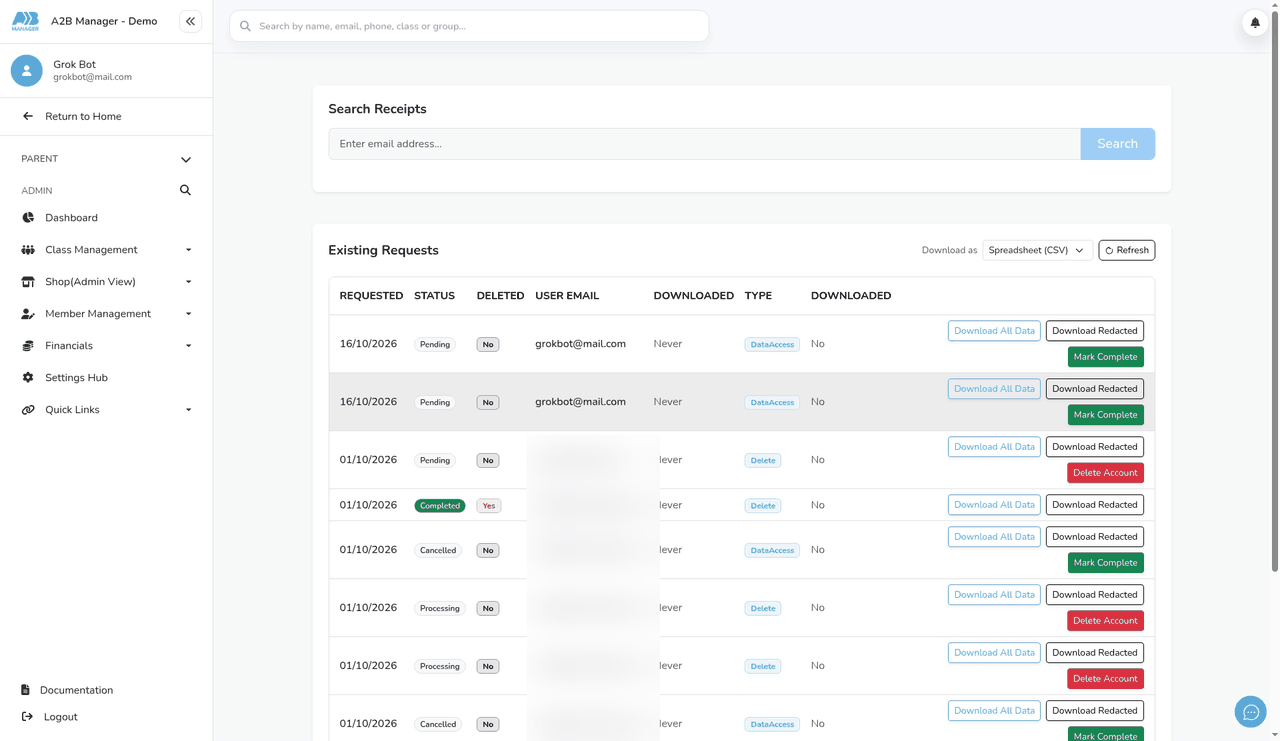Click the admin search magnifier icon
This screenshot has height=741, width=1280.
click(185, 190)
